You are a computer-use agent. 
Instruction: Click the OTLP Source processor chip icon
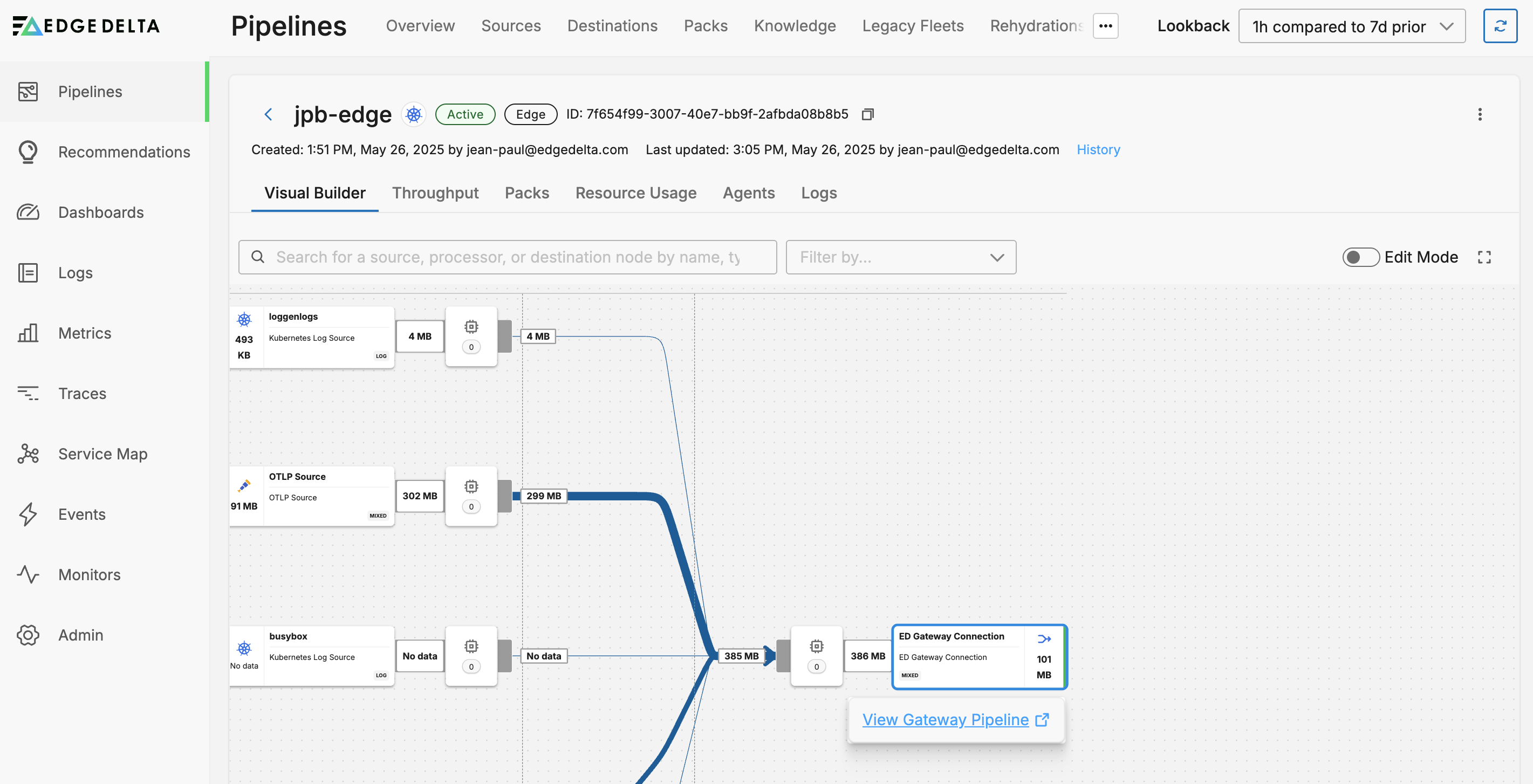click(471, 486)
